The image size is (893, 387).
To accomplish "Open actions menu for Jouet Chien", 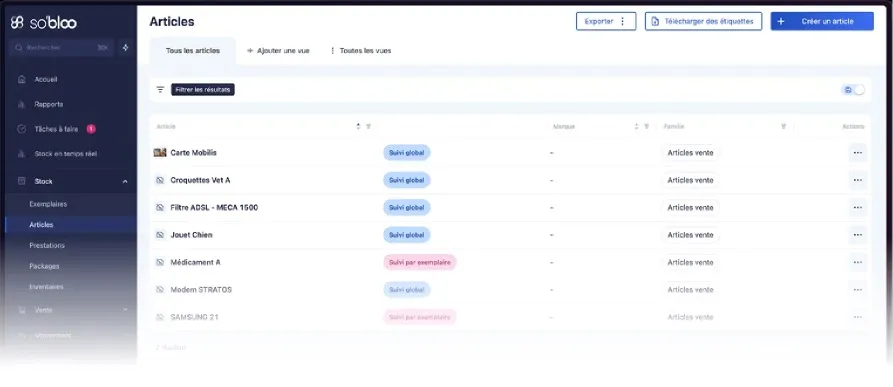I will pos(858,235).
